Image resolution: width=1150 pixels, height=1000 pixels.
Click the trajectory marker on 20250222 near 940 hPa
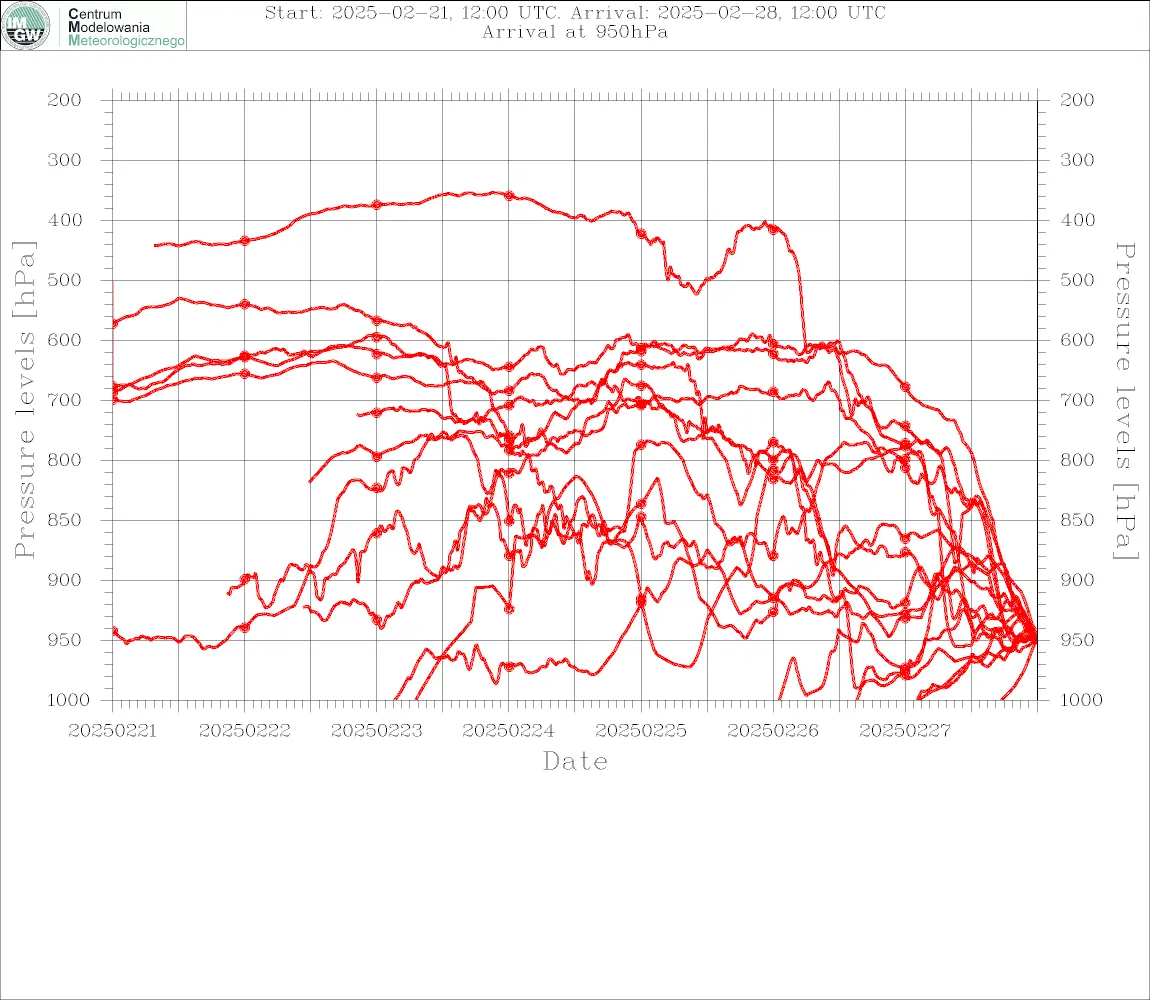tap(245, 628)
